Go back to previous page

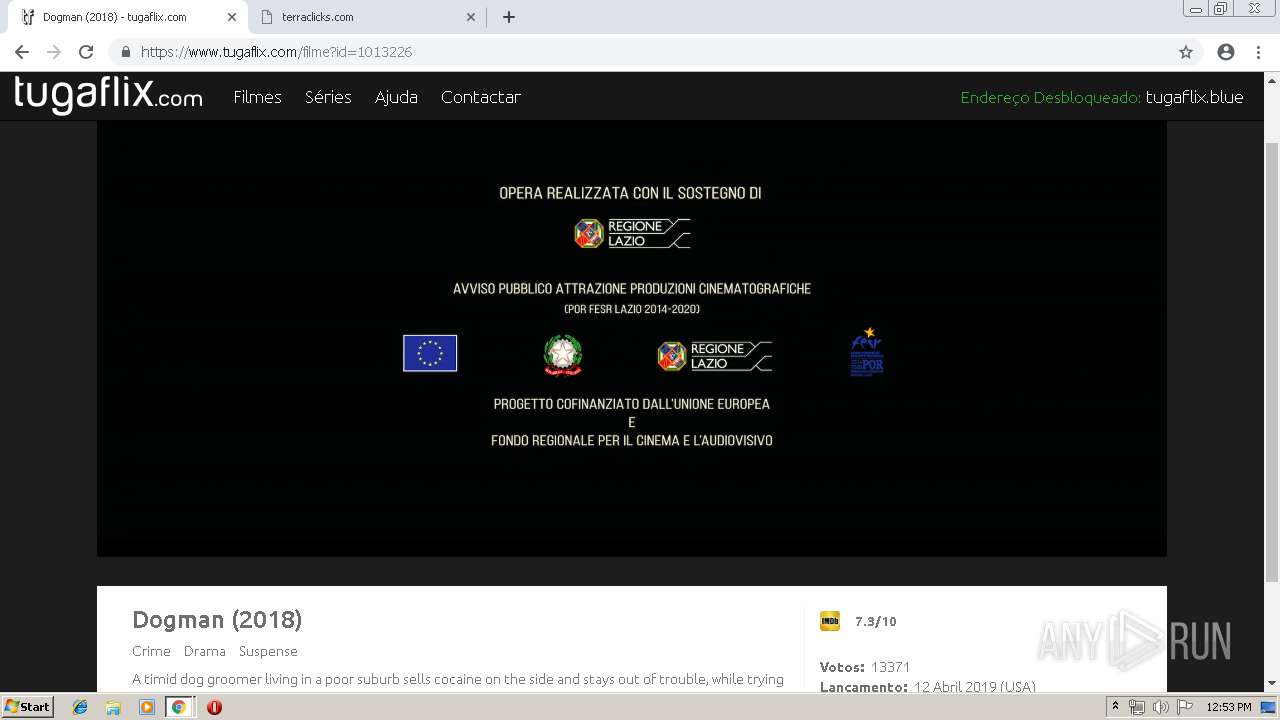[x=22, y=52]
